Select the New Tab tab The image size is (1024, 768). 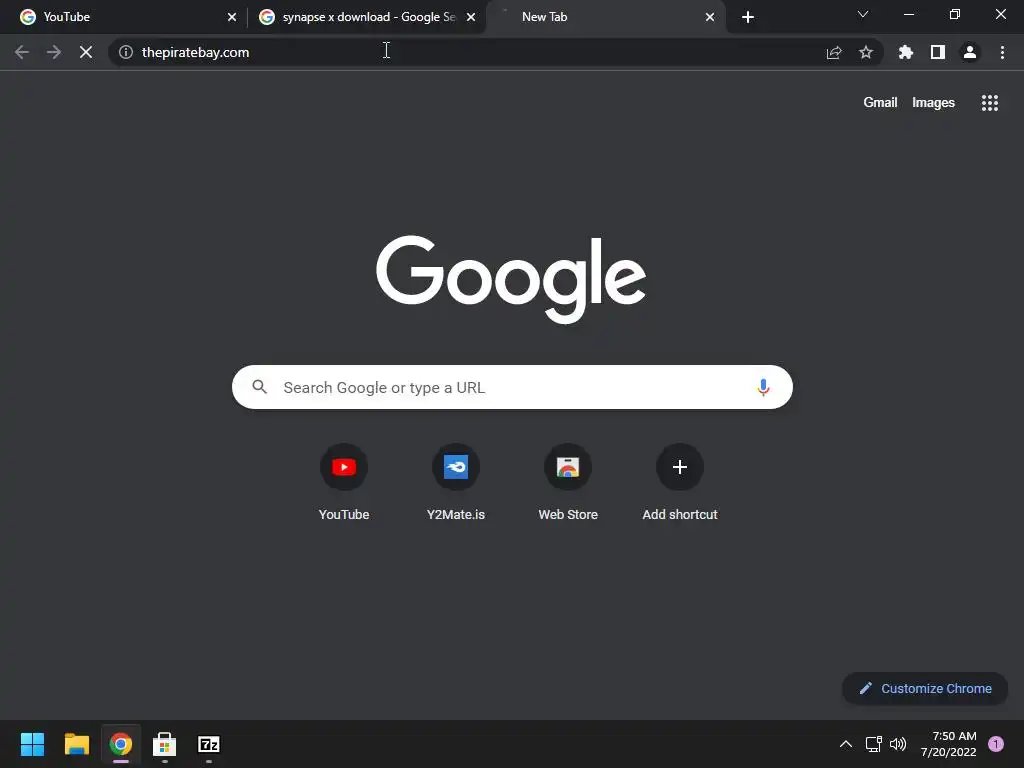[x=605, y=17]
